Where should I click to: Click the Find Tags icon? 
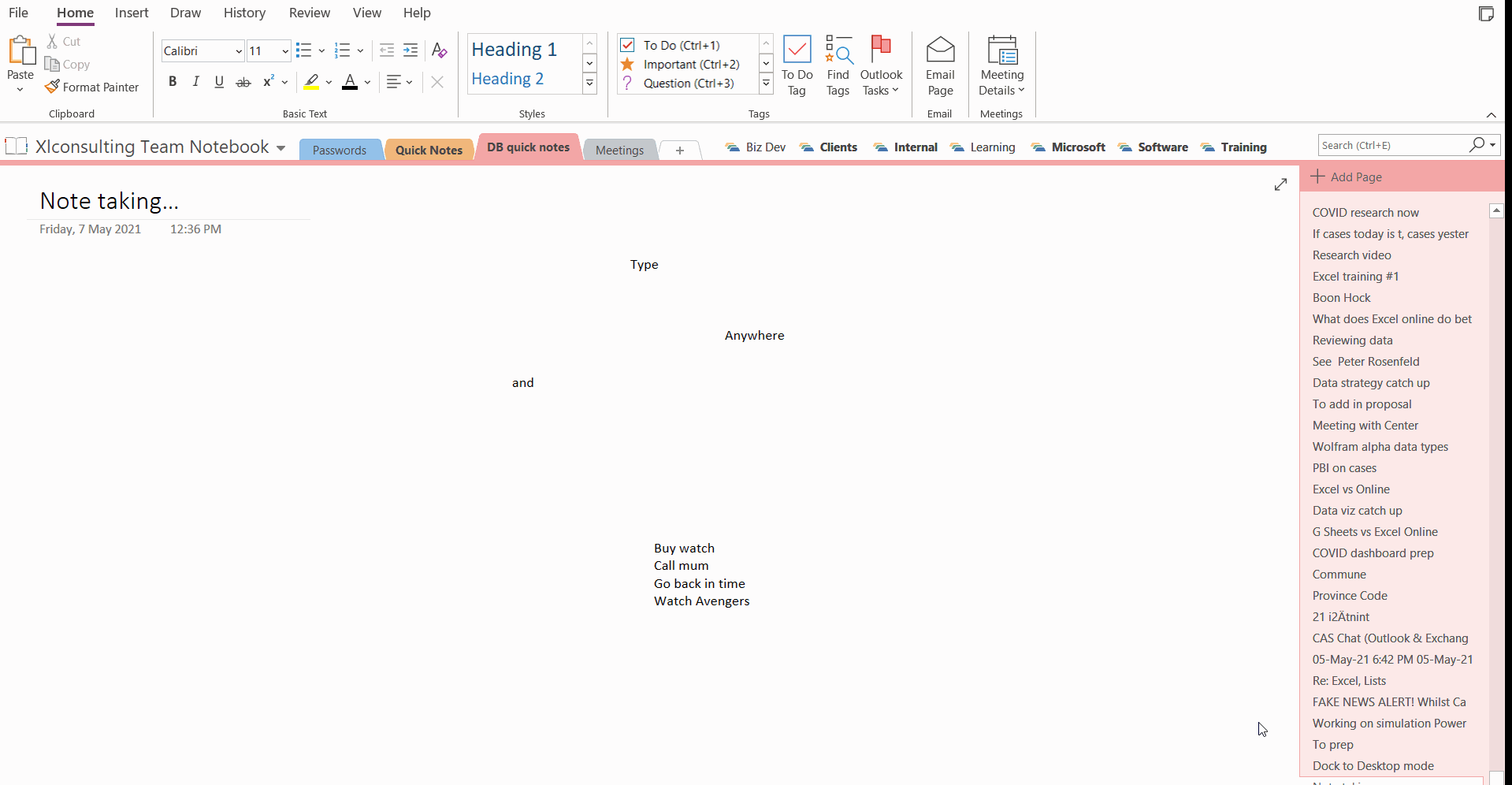click(x=838, y=50)
